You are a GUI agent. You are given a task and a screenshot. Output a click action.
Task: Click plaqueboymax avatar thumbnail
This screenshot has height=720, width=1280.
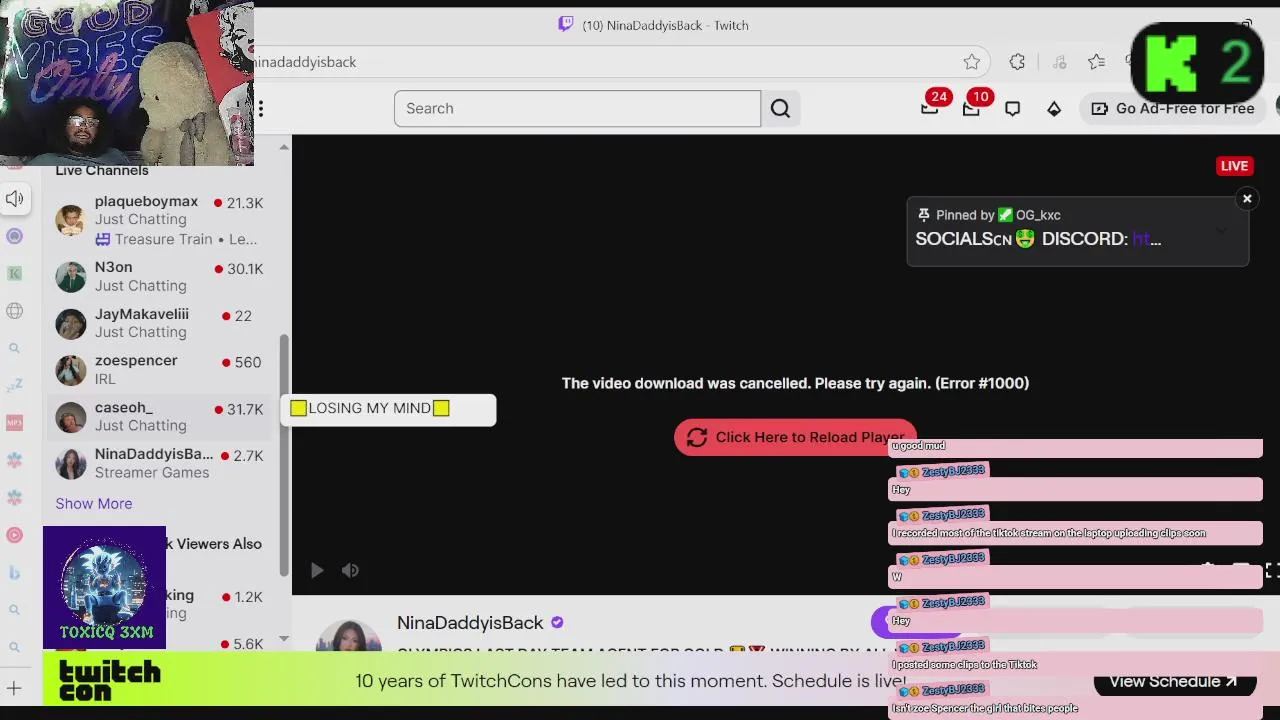(x=70, y=220)
